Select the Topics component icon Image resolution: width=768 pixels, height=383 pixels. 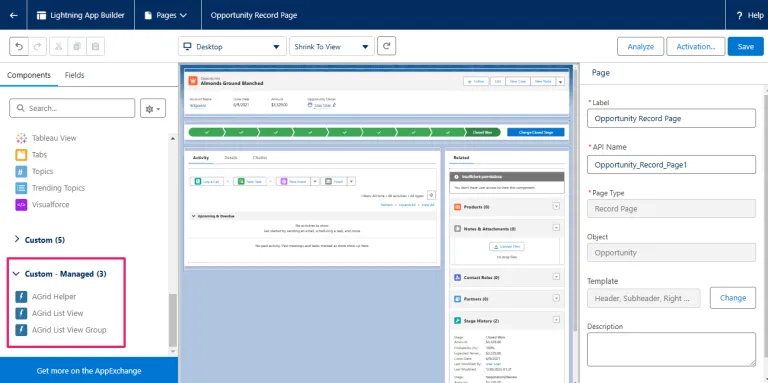click(21, 171)
